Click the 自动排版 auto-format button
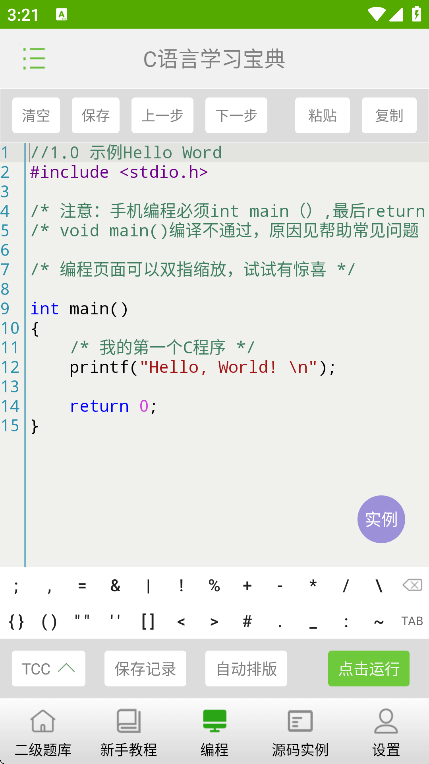 (x=246, y=668)
